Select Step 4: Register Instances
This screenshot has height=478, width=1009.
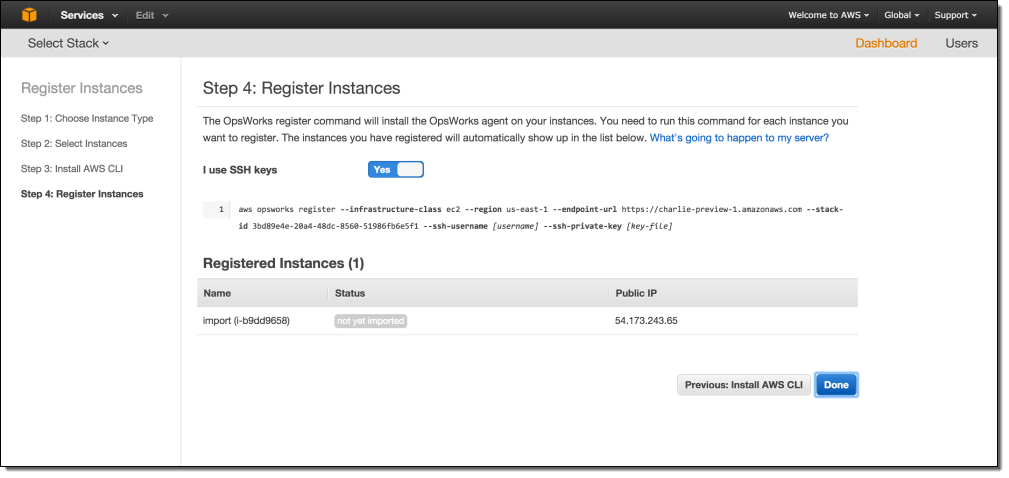click(x=82, y=193)
